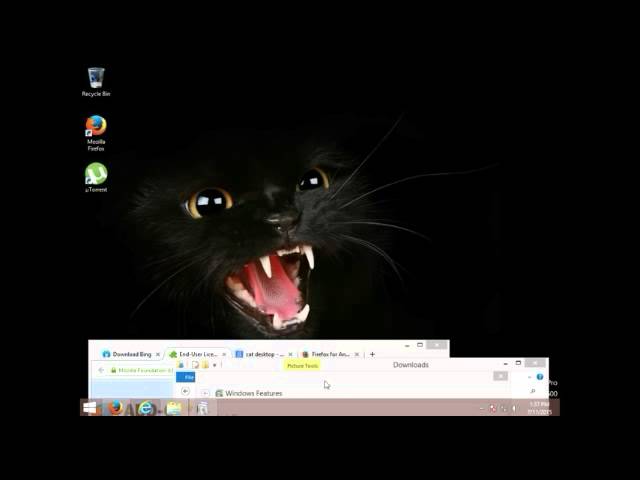Open the Recycle Bin desktop icon
The image size is (640, 480).
(96, 78)
